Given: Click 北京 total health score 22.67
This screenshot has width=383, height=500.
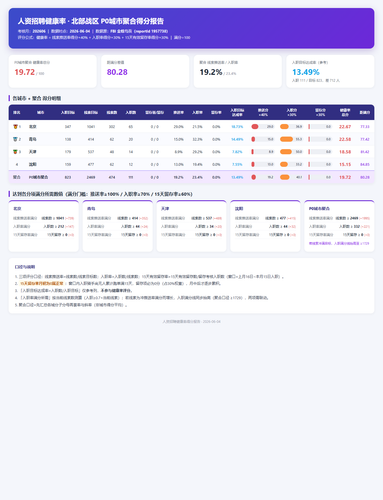Looking at the screenshot, I should [x=345, y=127].
